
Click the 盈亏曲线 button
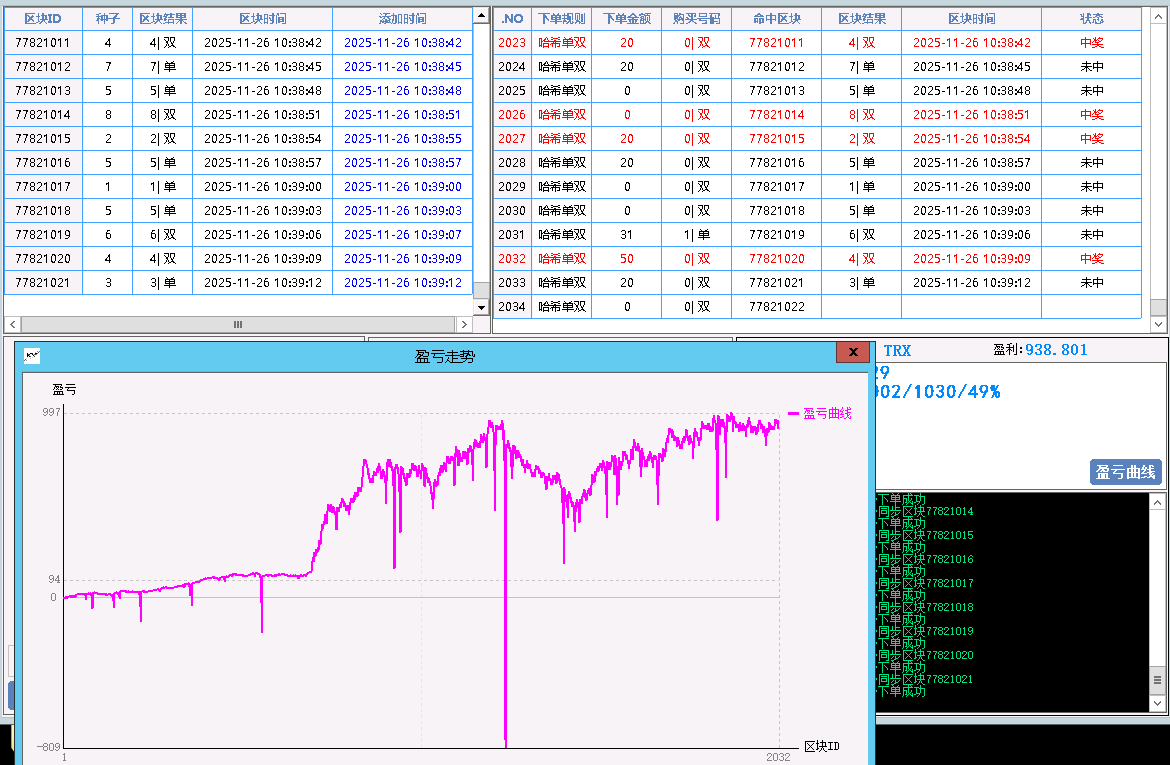[1125, 473]
